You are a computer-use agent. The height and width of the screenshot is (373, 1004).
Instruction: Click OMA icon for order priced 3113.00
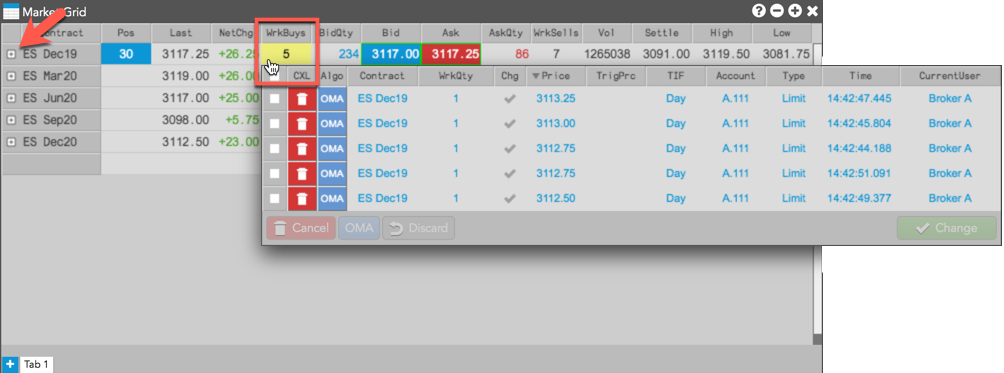tap(332, 124)
